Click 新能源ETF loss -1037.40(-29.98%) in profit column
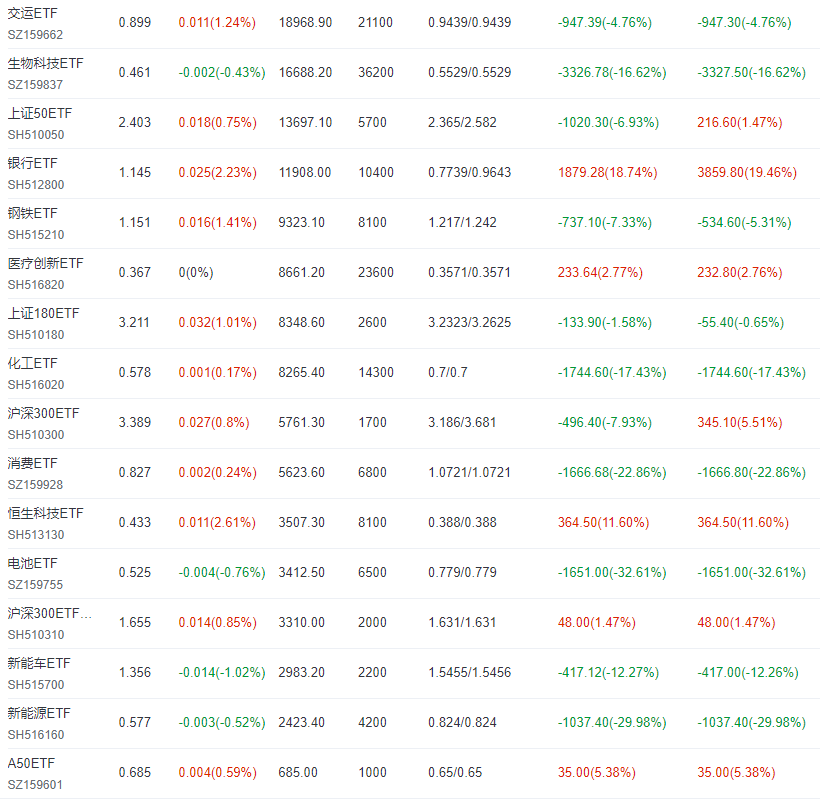This screenshot has height=801, width=820. (612, 723)
